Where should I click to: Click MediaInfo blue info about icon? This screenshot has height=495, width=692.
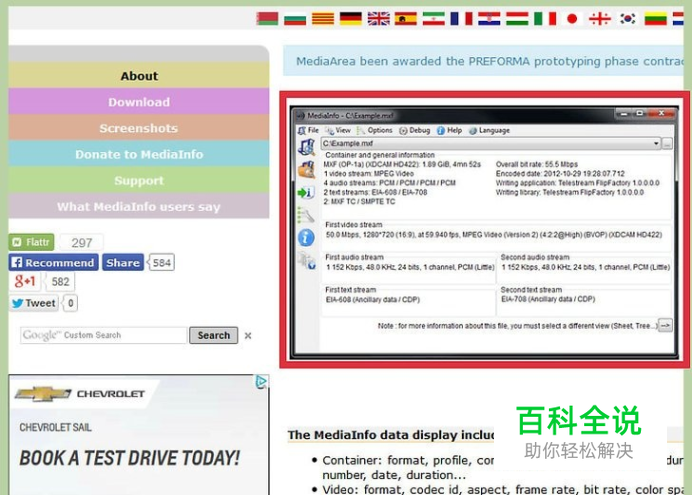[306, 238]
